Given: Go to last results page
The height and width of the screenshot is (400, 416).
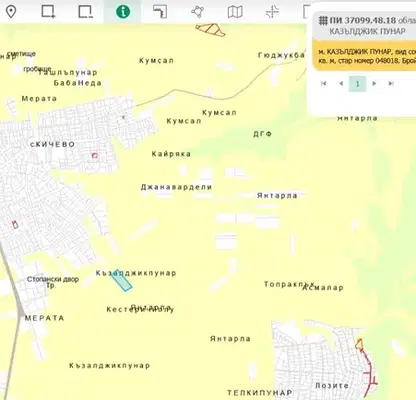Looking at the screenshot, I should 391,83.
